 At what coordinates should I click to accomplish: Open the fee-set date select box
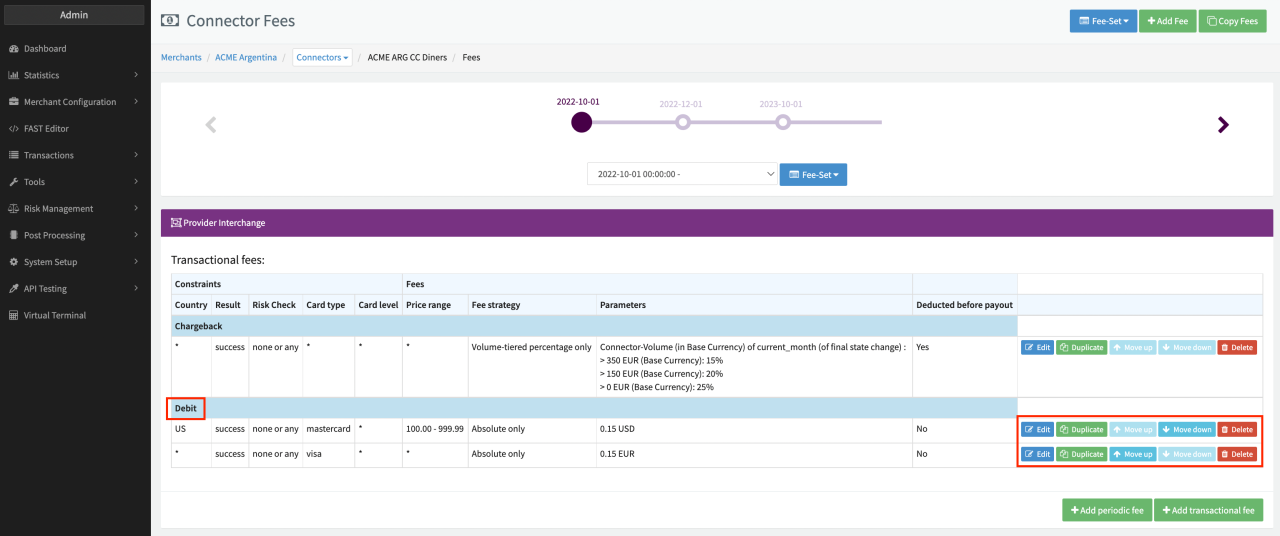point(682,174)
